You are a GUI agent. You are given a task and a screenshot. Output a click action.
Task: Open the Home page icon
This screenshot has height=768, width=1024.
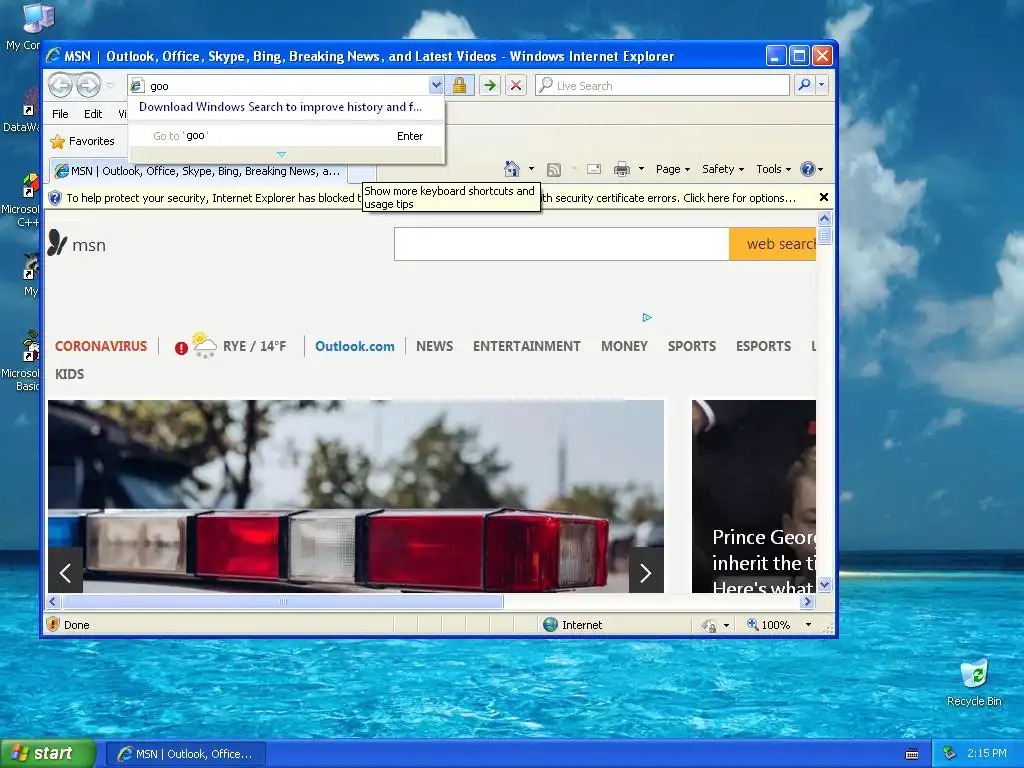coord(512,169)
